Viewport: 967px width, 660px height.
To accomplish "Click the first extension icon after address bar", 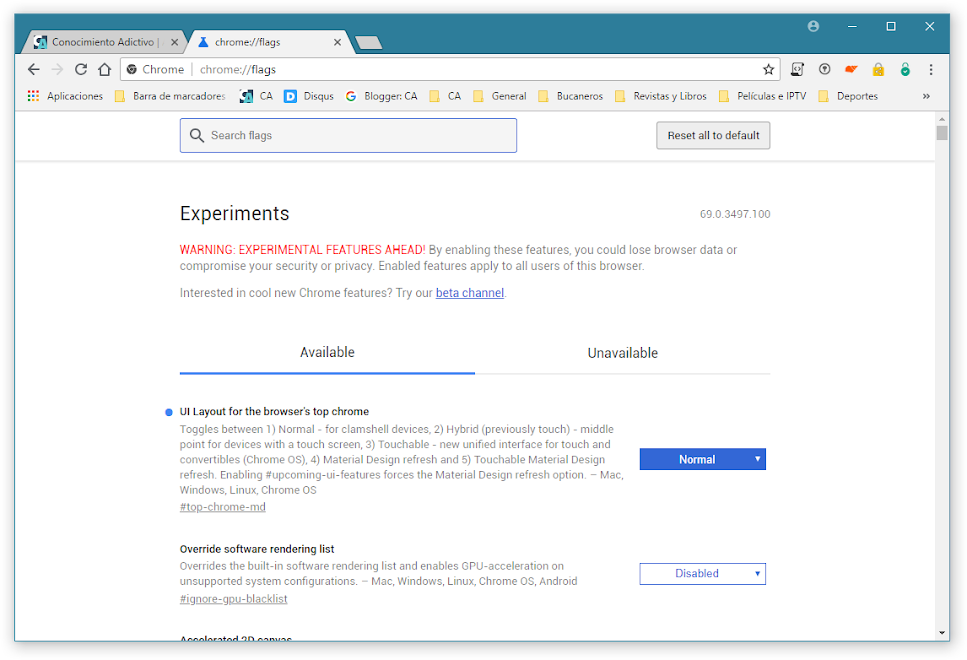I will click(797, 70).
